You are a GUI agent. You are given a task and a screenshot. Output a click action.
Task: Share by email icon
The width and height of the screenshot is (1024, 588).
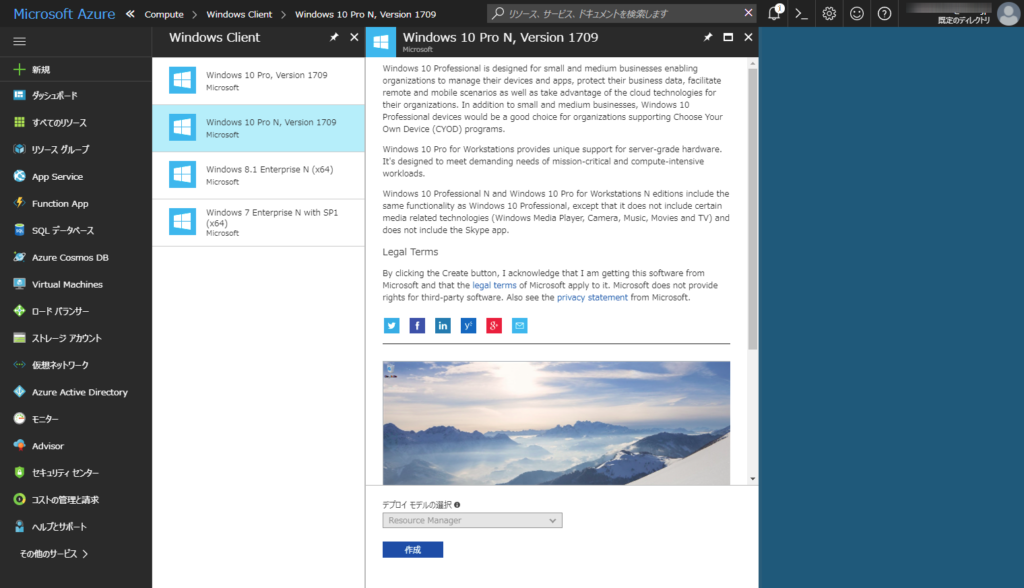point(519,325)
